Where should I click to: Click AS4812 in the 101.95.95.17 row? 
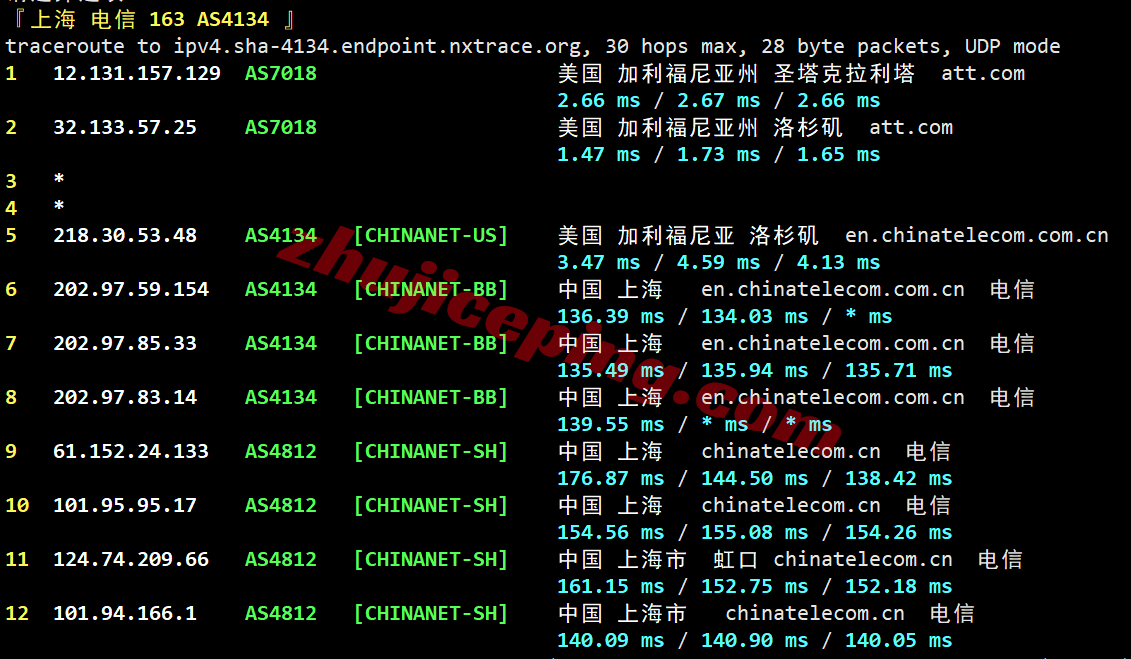pos(281,506)
